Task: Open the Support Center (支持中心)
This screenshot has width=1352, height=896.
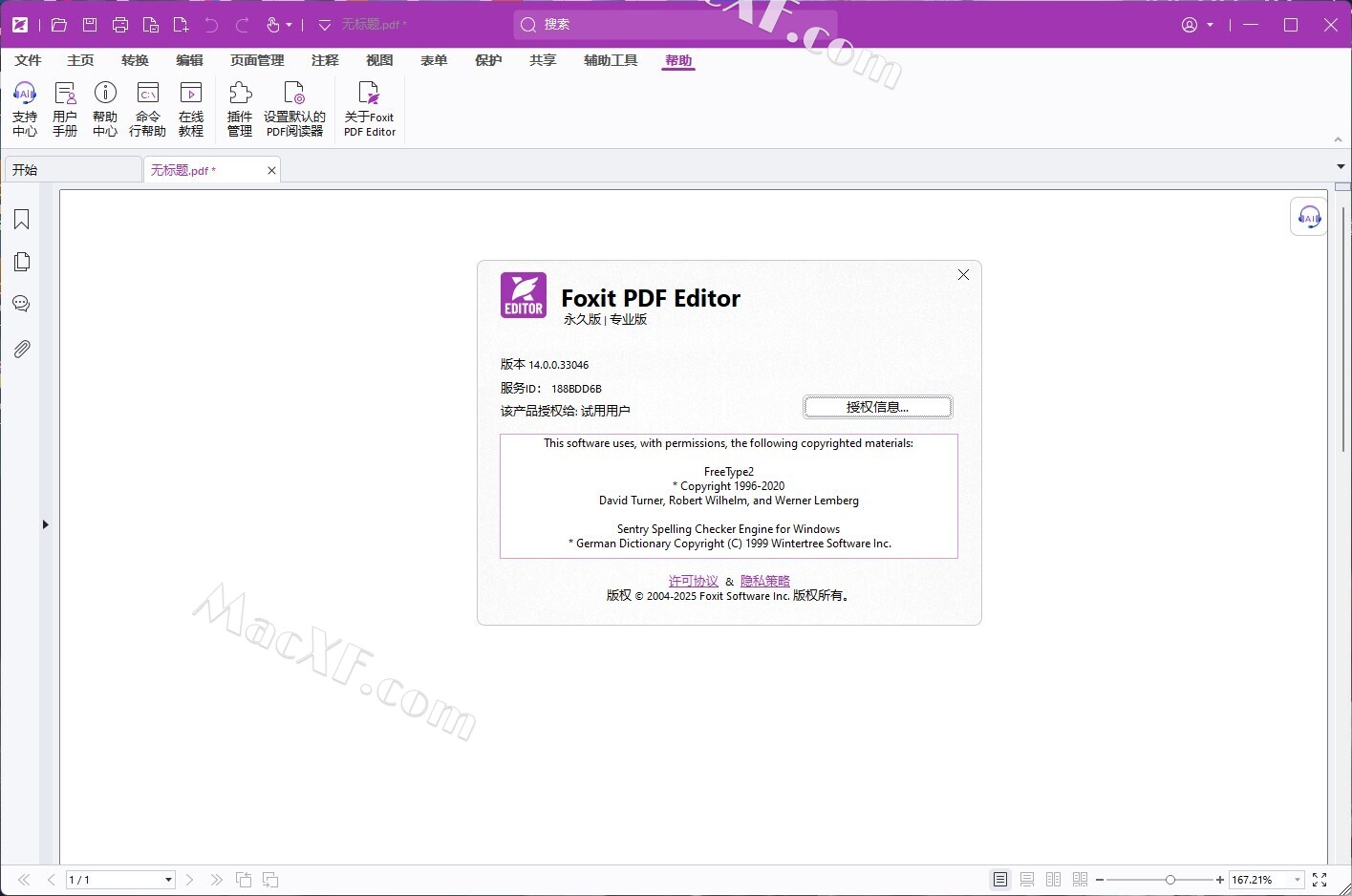Action: click(x=25, y=109)
